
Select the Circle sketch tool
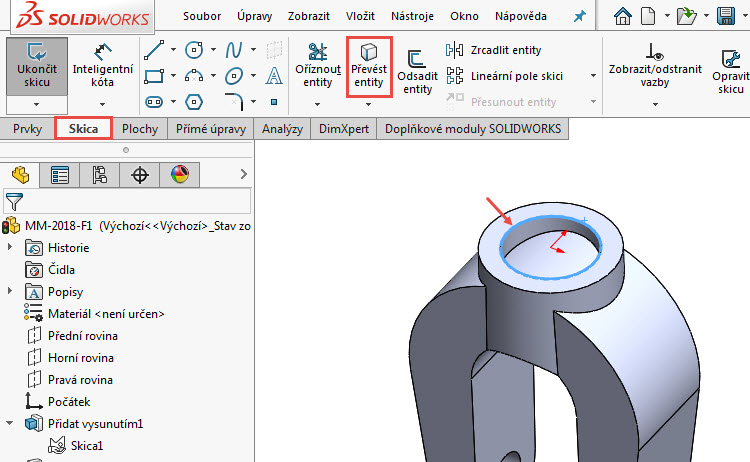click(194, 50)
